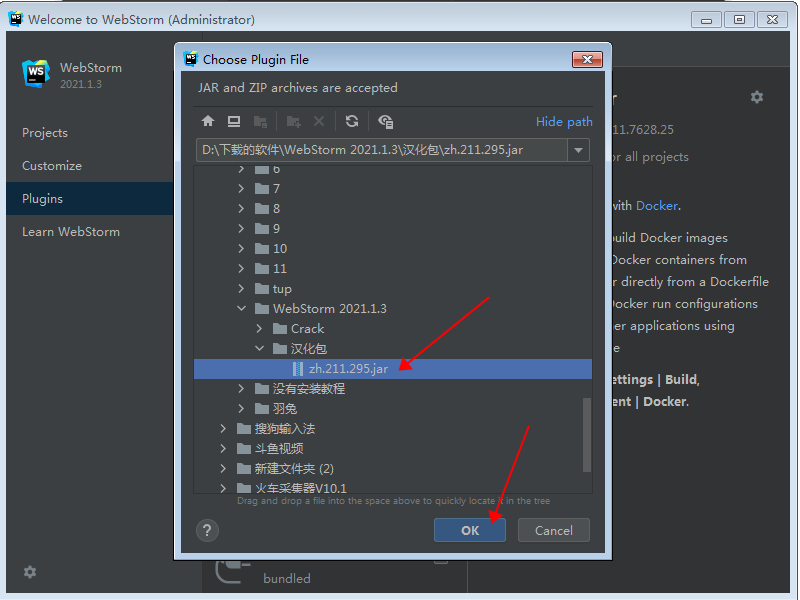Select the 斗鱼视频 folder row
Screen dimensions: 800x600
click(393, 448)
